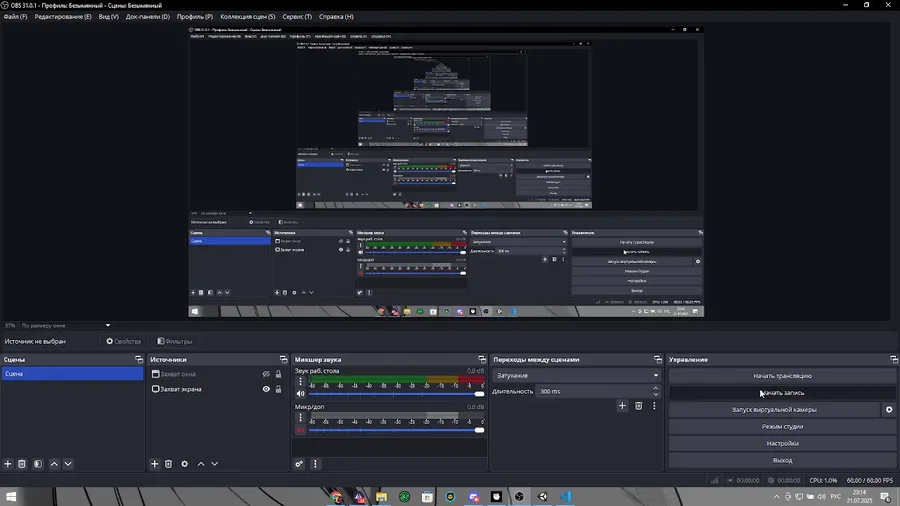Mute the Звук раб. стола channel
This screenshot has height=506, width=900.
click(300, 394)
